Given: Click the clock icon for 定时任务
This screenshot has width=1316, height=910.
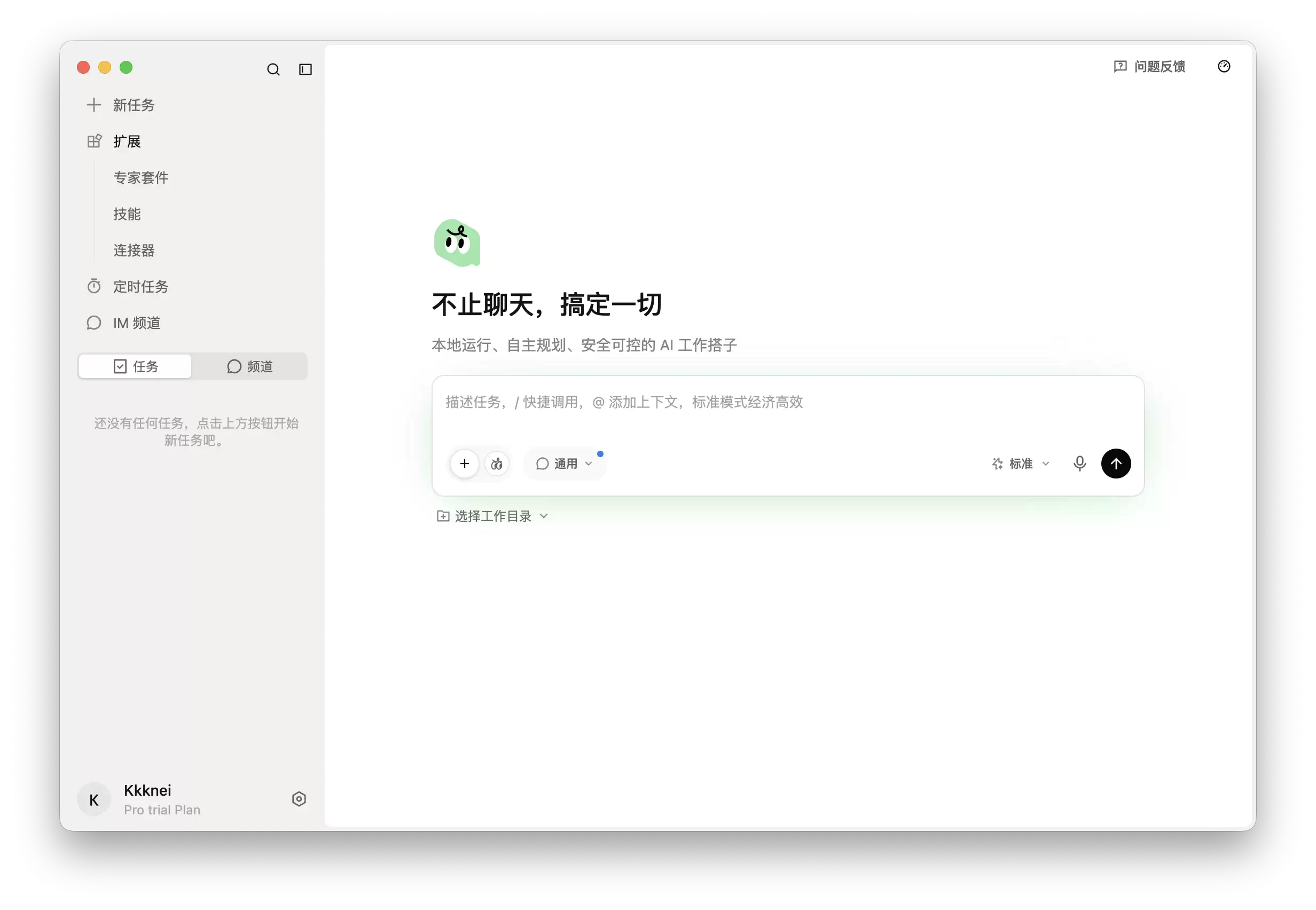Looking at the screenshot, I should (x=93, y=286).
